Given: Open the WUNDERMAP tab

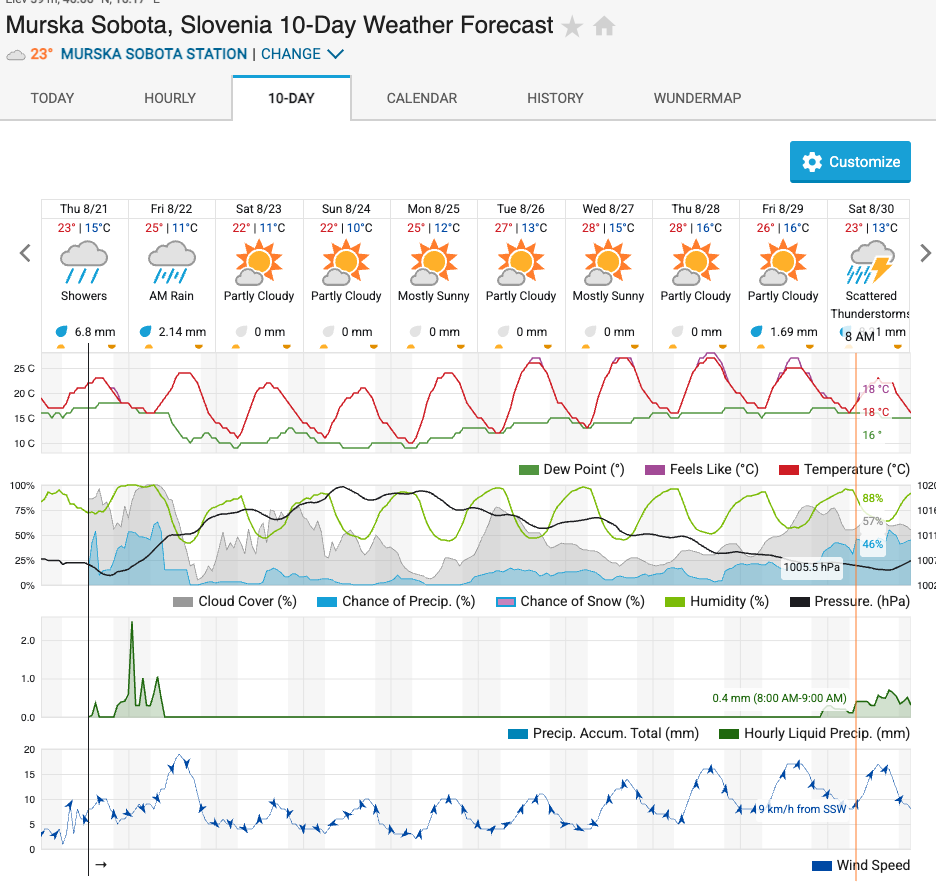Looking at the screenshot, I should 695,98.
